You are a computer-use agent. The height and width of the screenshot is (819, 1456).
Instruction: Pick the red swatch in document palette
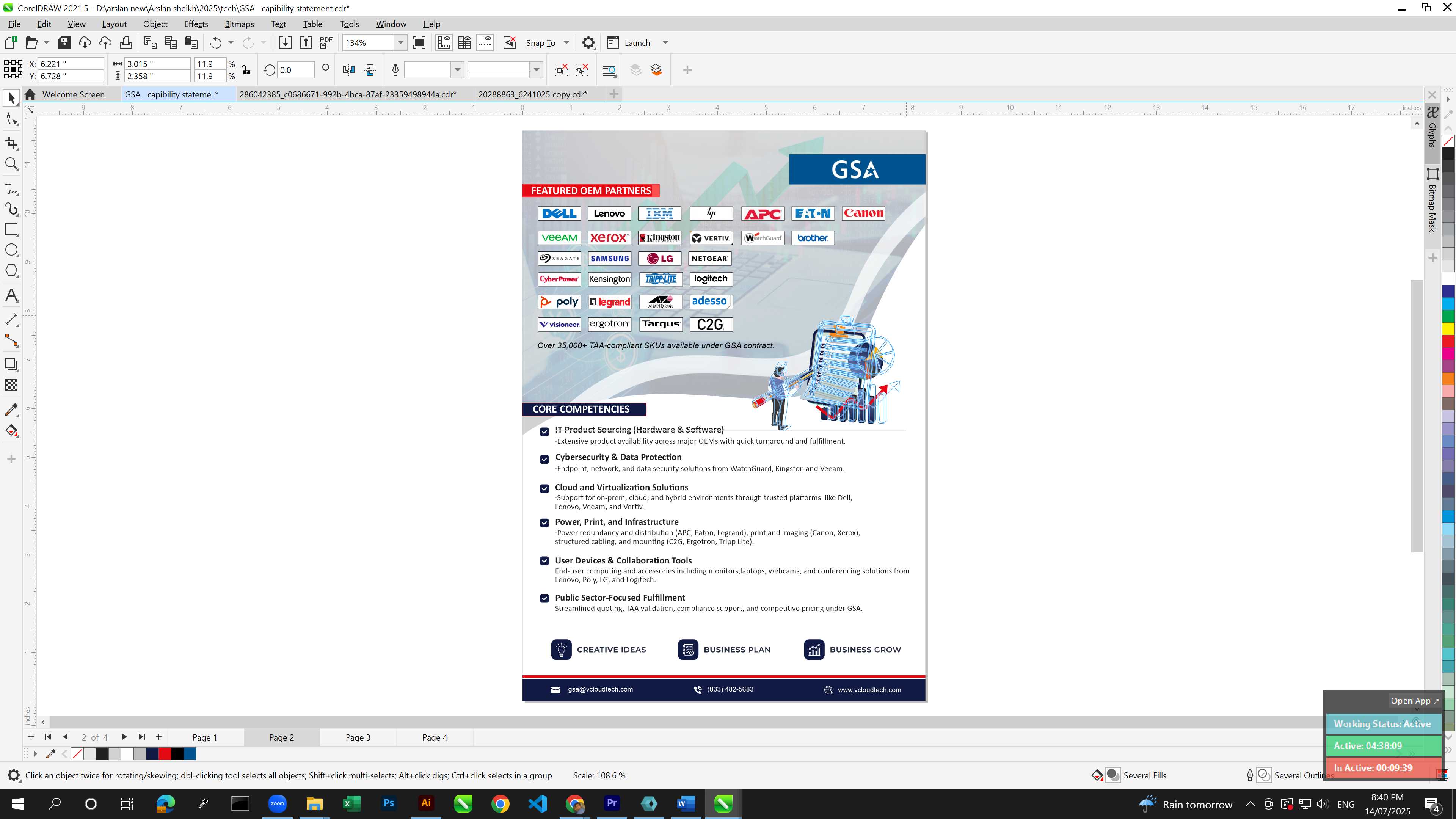click(165, 753)
